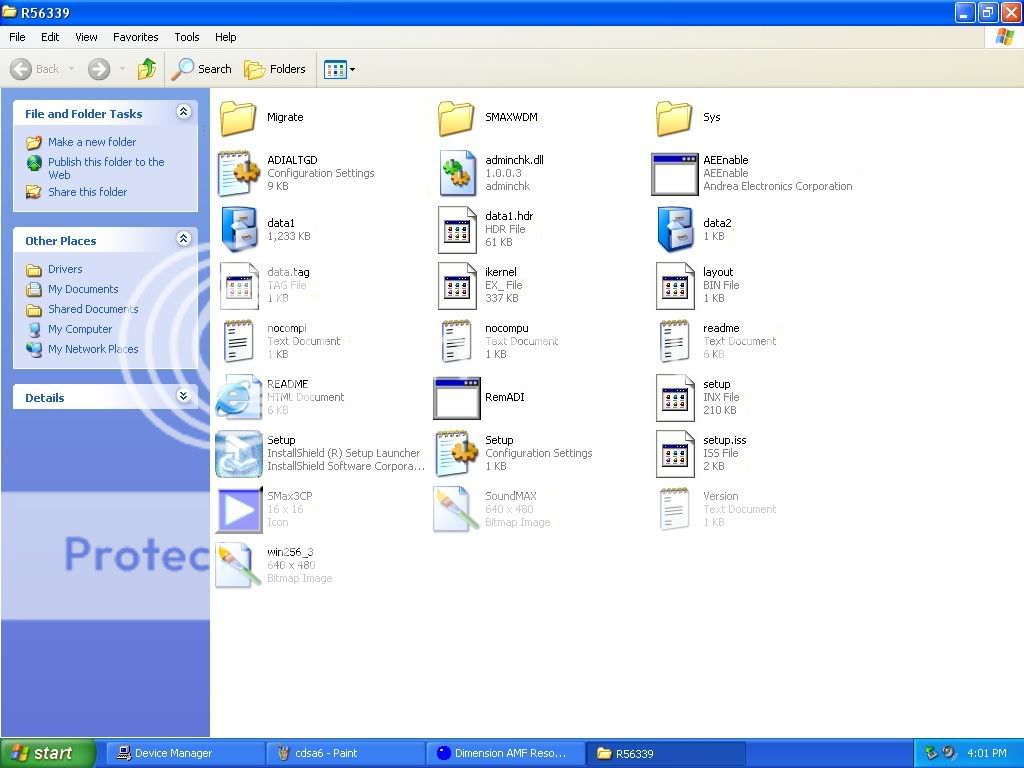Select the ADIALTGD configuration settings file

(239, 173)
